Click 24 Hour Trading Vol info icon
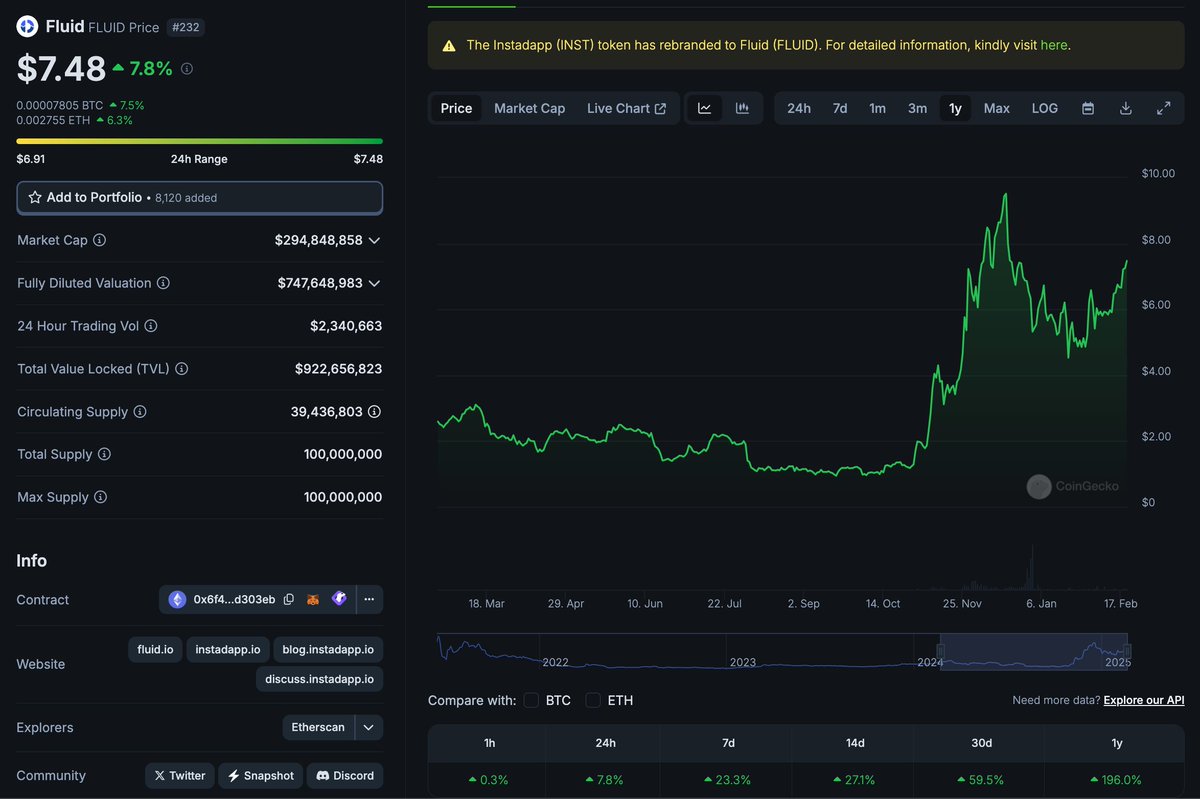Viewport: 1200px width, 799px height. pyautogui.click(x=151, y=326)
